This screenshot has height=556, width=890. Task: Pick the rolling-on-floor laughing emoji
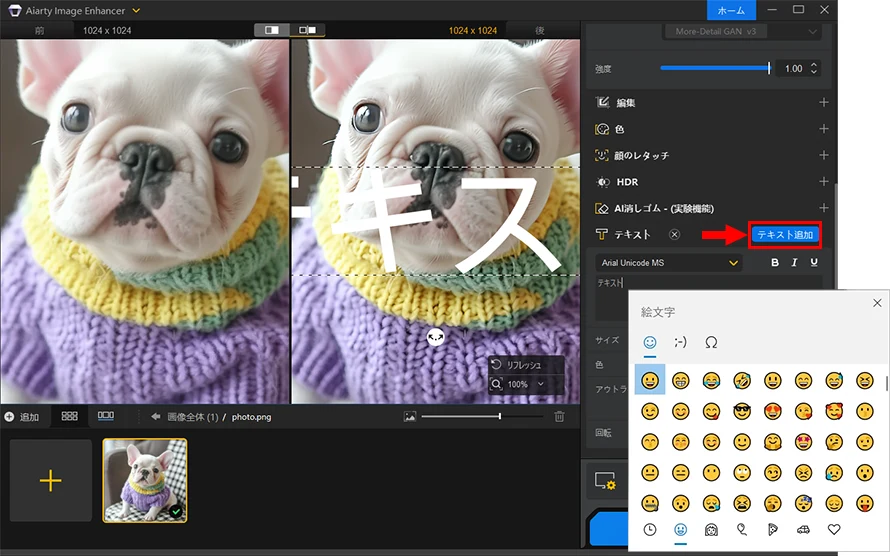point(742,380)
